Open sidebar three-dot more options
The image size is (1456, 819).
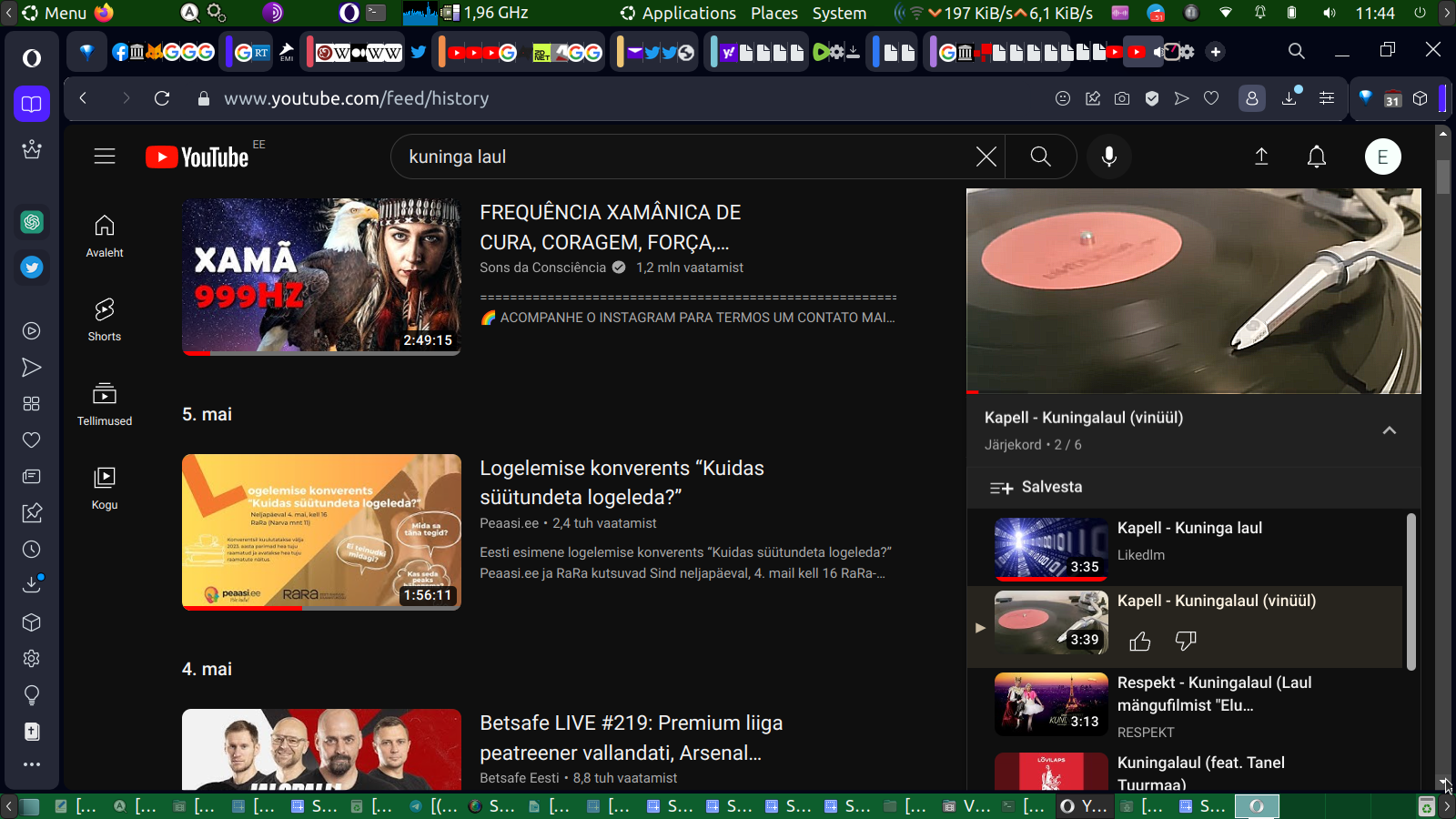click(x=32, y=764)
